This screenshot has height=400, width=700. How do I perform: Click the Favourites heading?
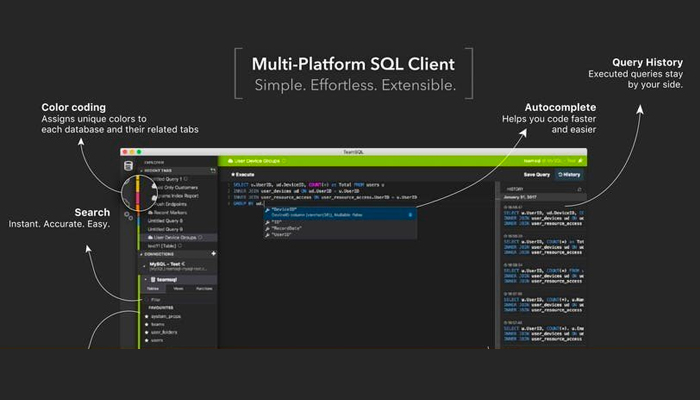point(161,308)
